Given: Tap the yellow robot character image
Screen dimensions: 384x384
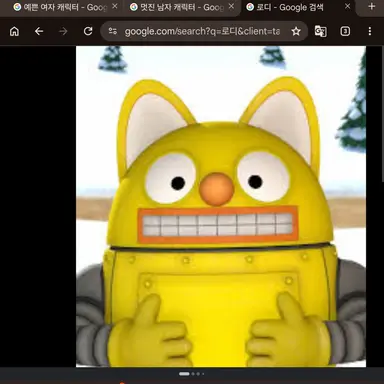Looking at the screenshot, I should pos(221,206).
